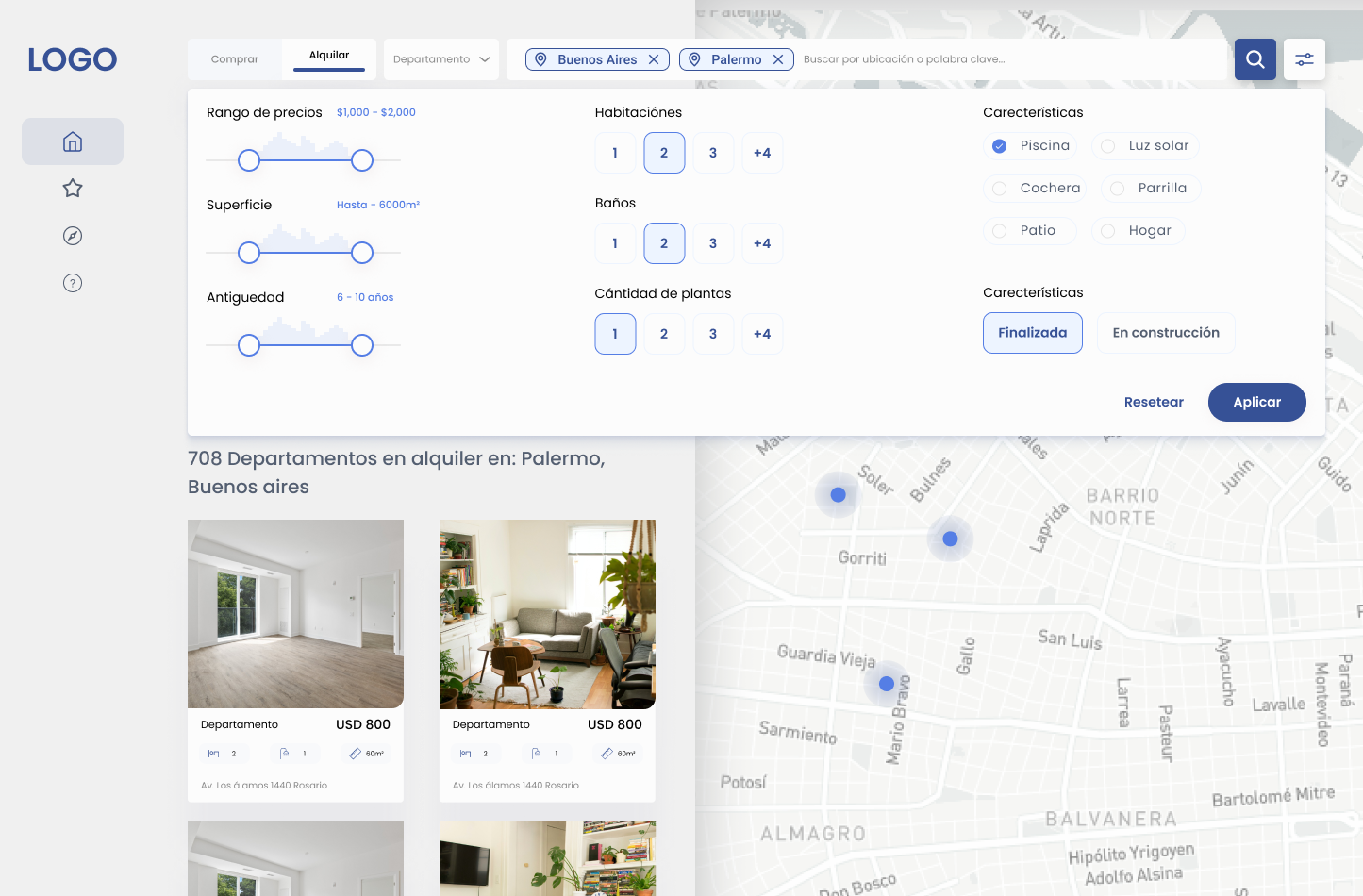Viewport: 1363px width, 896px height.
Task: Switch to the Comprar tab
Action: coord(235,59)
